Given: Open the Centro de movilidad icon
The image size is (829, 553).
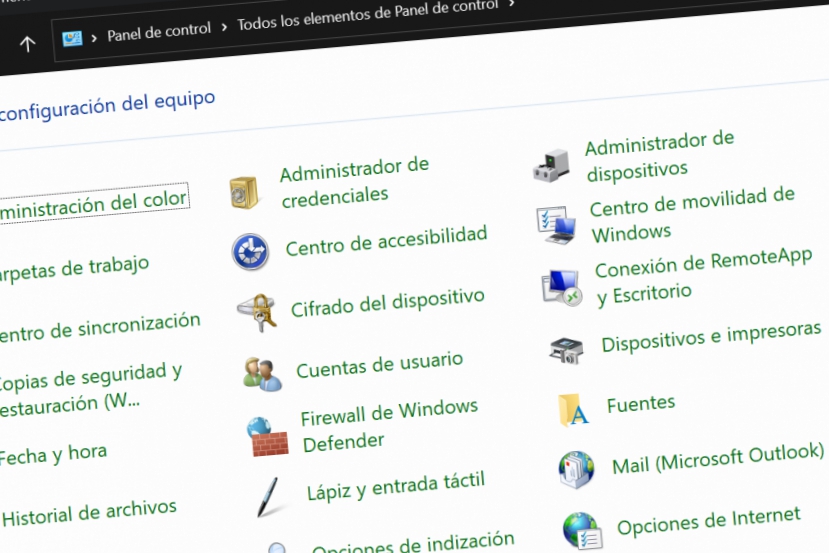Looking at the screenshot, I should 555,224.
